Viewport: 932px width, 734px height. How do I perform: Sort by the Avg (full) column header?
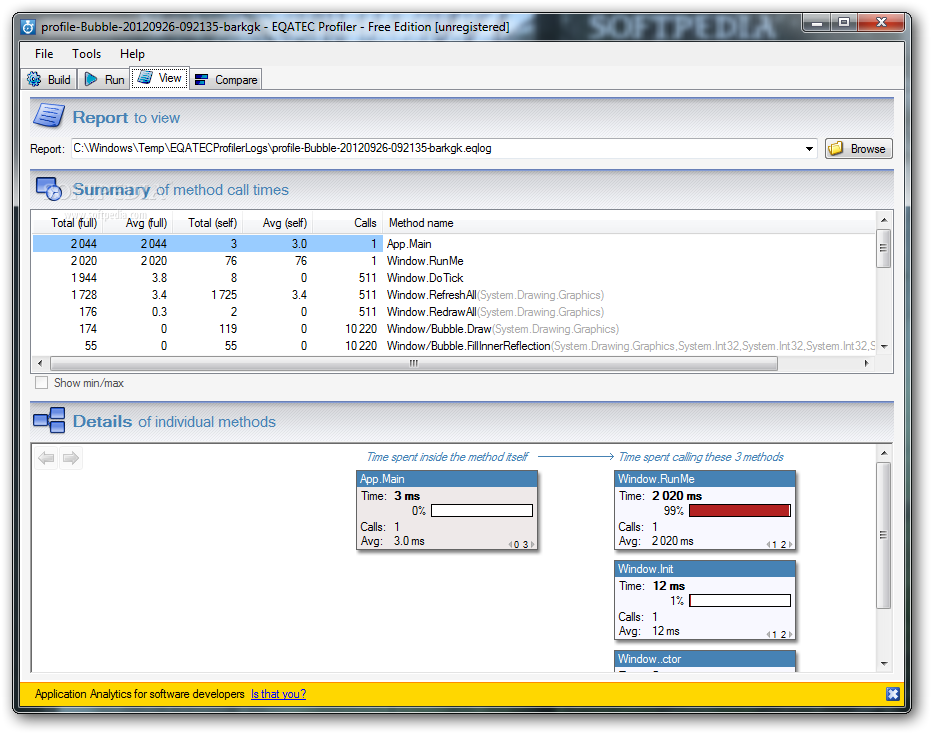pos(138,223)
